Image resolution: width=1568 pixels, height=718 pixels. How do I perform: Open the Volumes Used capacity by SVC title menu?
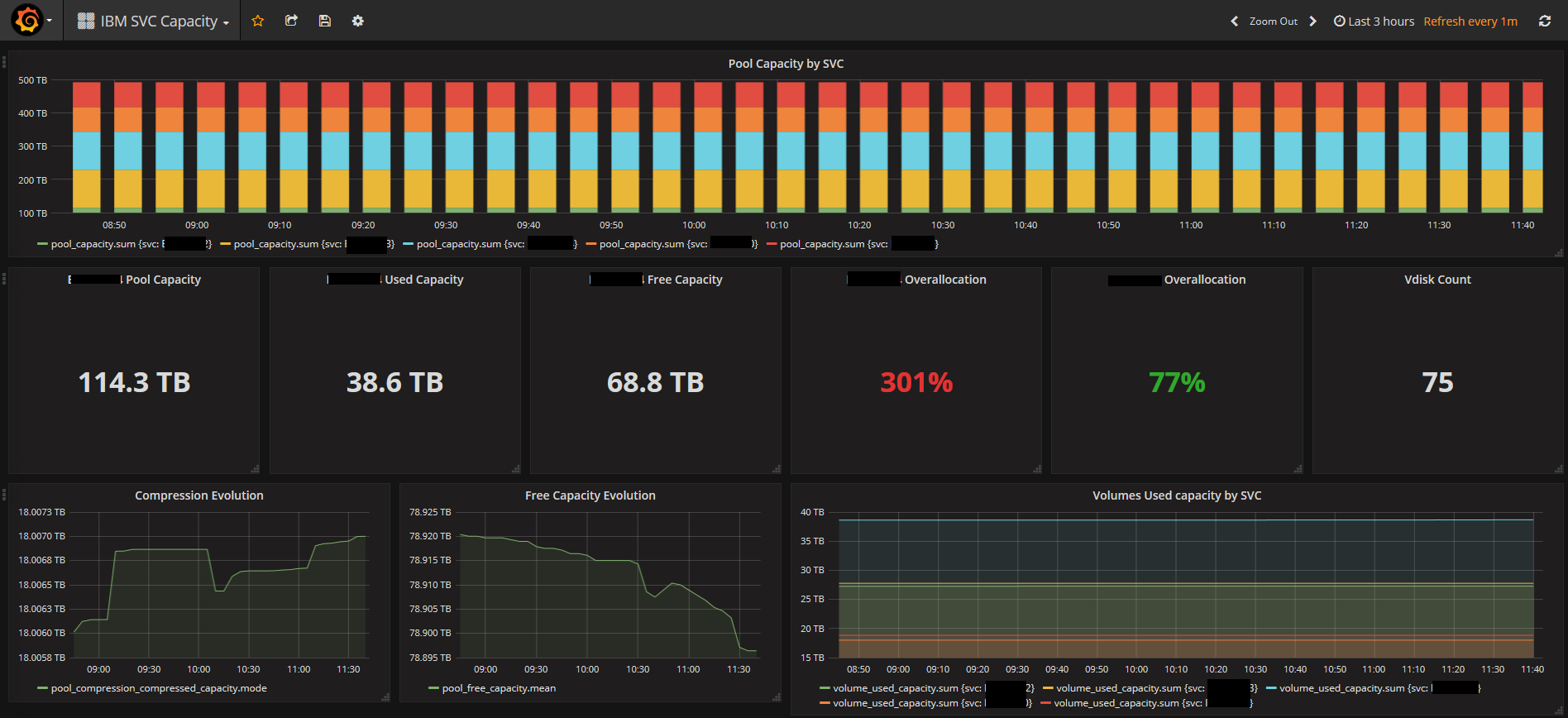coord(1177,495)
